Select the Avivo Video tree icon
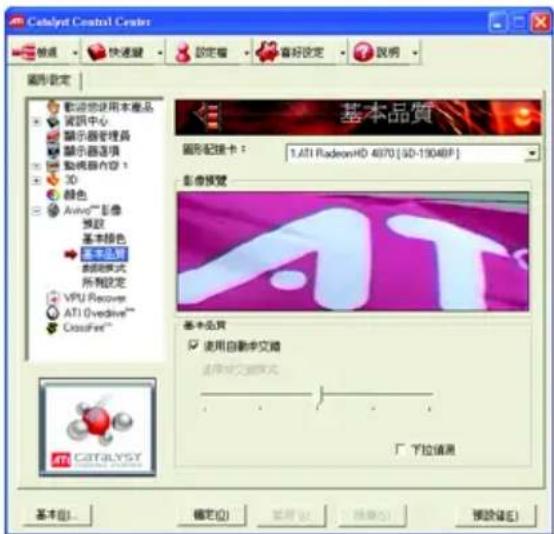Screen dimensions: 554x534 click(x=53, y=210)
